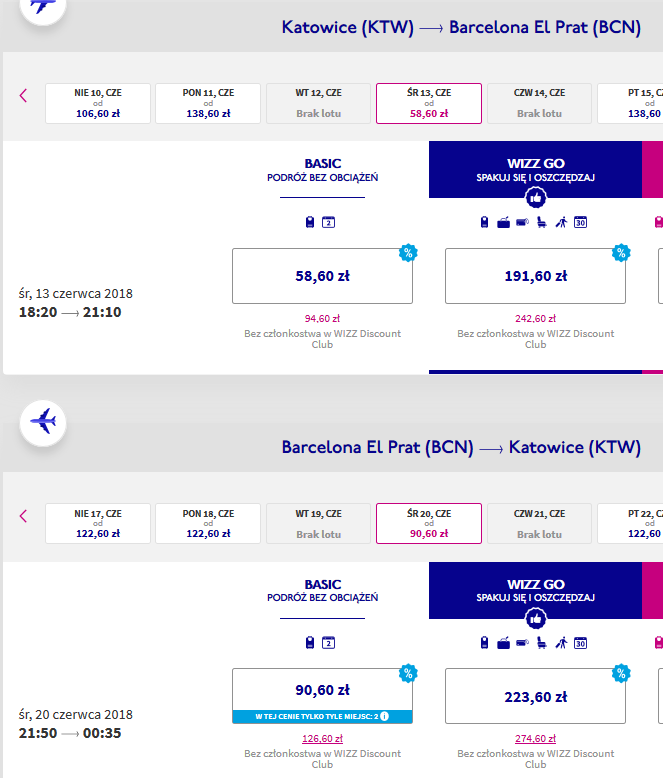Click thumbs-up icon on outbound WIZZ GO

(x=535, y=198)
